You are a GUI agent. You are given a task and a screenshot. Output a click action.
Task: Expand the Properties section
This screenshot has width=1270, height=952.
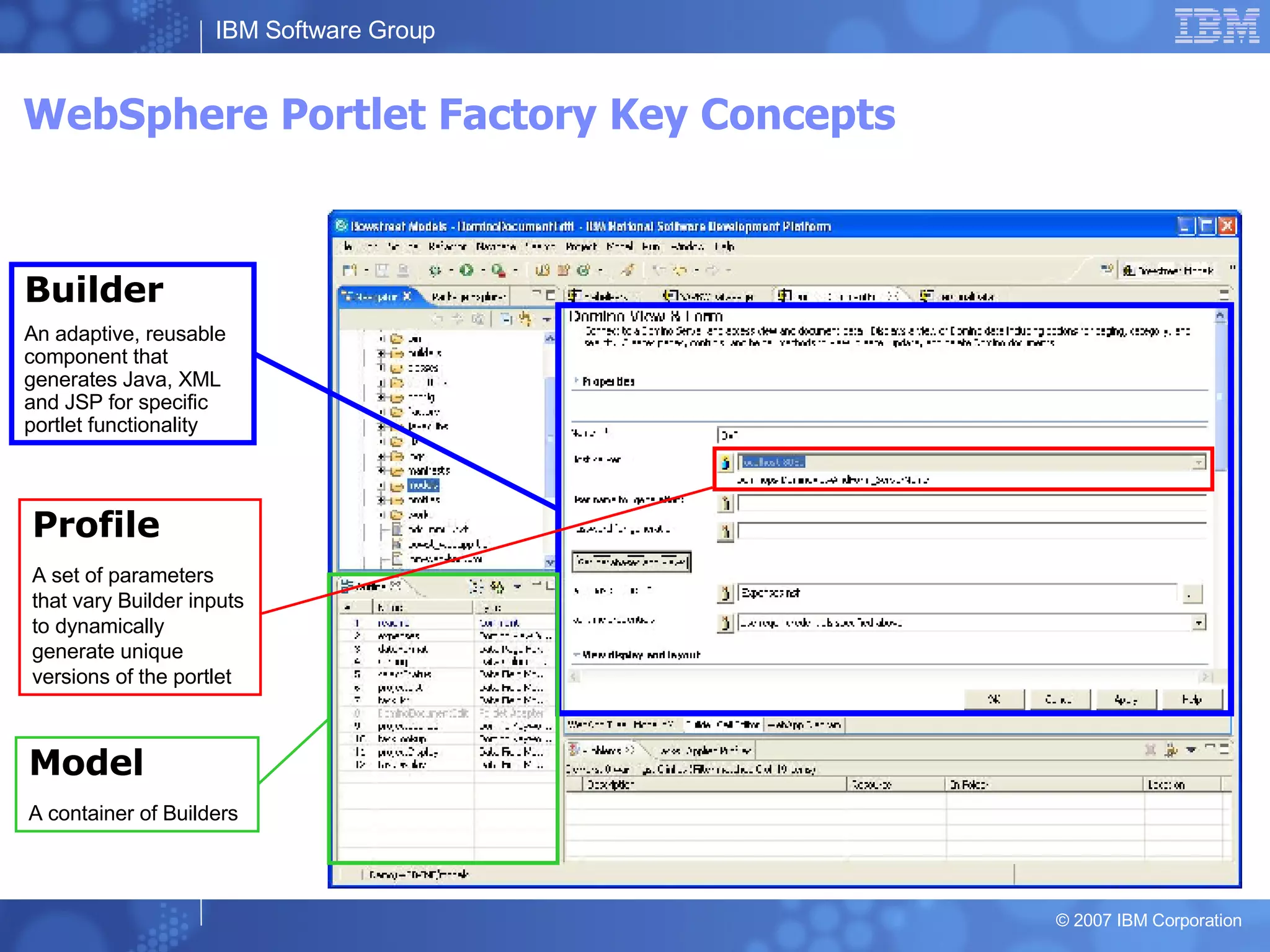click(576, 381)
